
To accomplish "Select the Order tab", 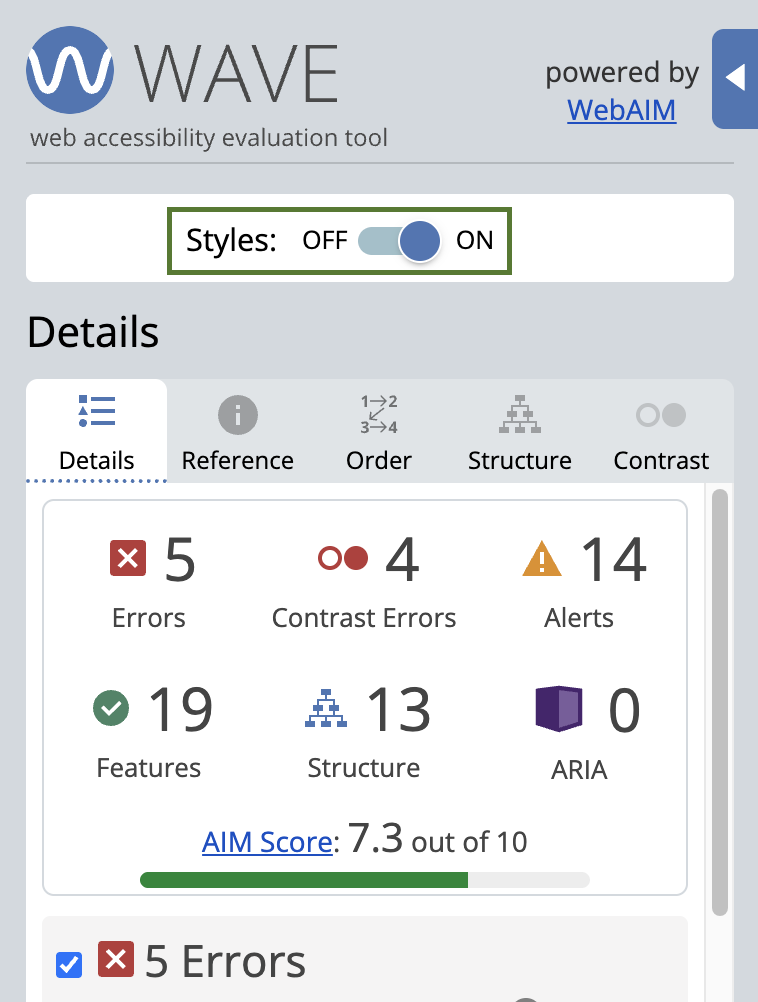I will (379, 432).
